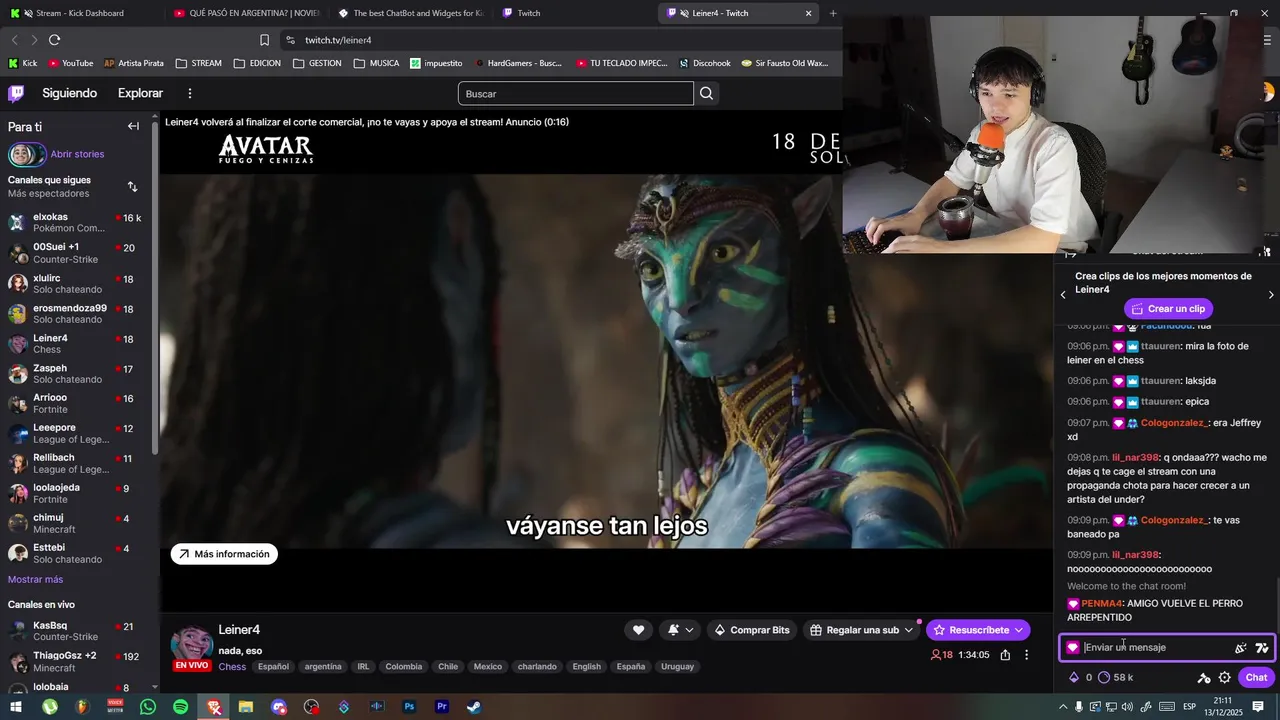Collapse the Para ti sidebar
Viewport: 1280px width, 720px height.
coord(133,127)
